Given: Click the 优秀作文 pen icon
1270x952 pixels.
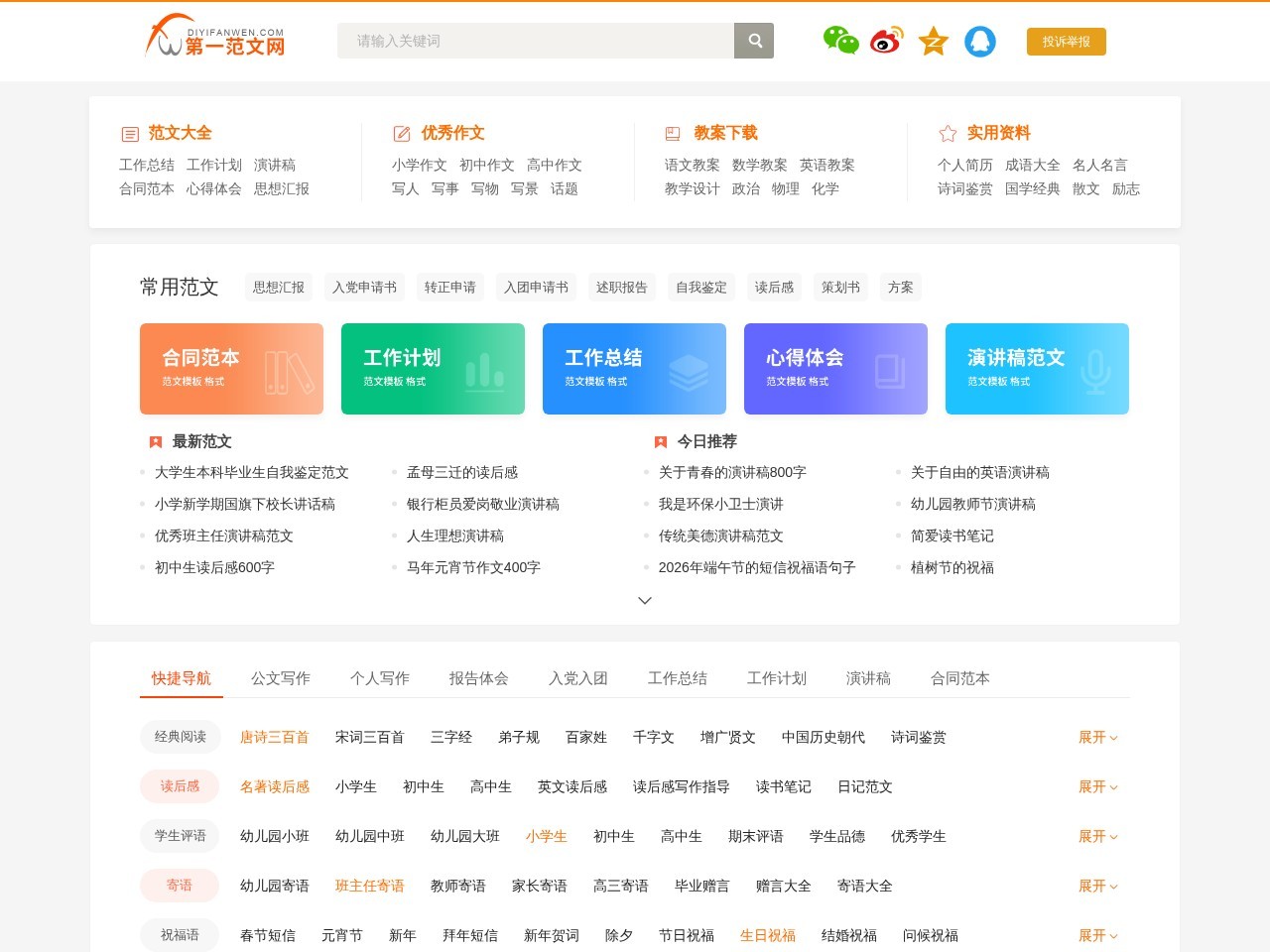Looking at the screenshot, I should coord(401,133).
